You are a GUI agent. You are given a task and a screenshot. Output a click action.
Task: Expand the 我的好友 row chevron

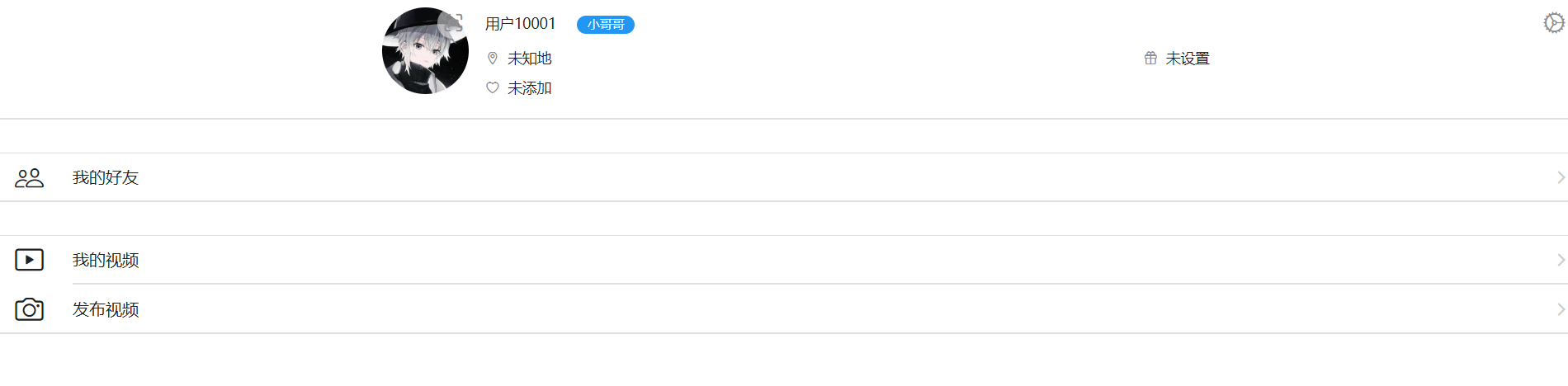point(1560,178)
